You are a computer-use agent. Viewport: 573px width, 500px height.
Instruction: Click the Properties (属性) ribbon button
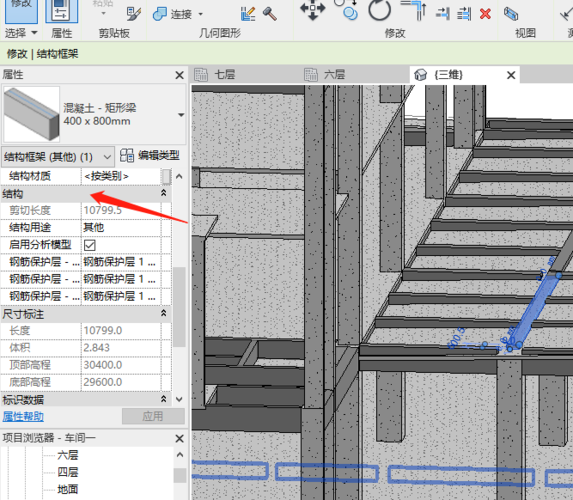tap(61, 19)
